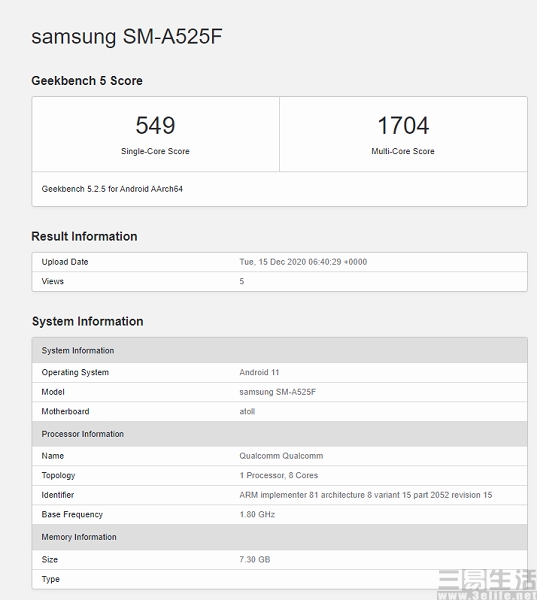Select the date 'Tue, 15 Dec 2020 06:40:29 +0000'
Viewport: 537px width, 600px height.
pos(303,262)
